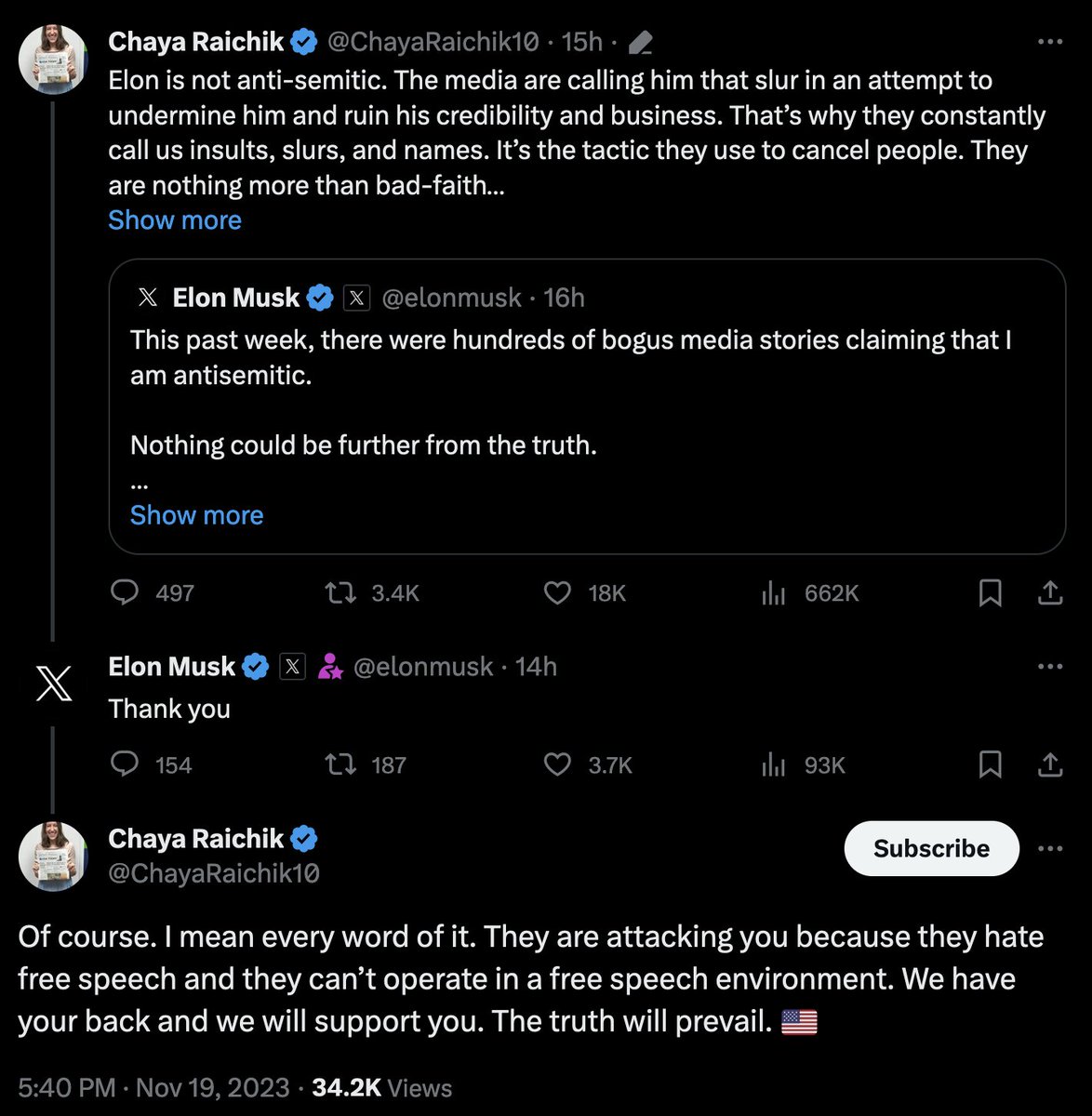Bookmark Chaya Raichik's first tweet
This screenshot has height=1116, width=1092.
(x=991, y=593)
